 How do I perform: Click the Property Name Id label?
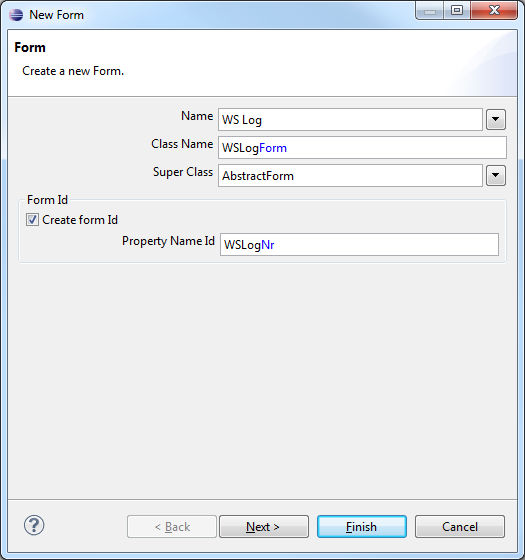[x=168, y=241]
